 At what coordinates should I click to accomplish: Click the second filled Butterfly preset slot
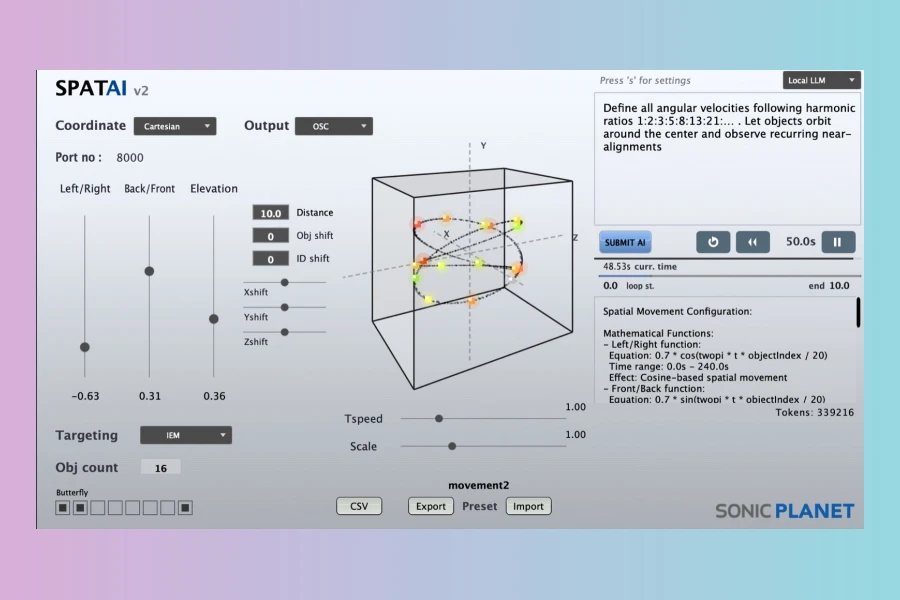tap(80, 508)
